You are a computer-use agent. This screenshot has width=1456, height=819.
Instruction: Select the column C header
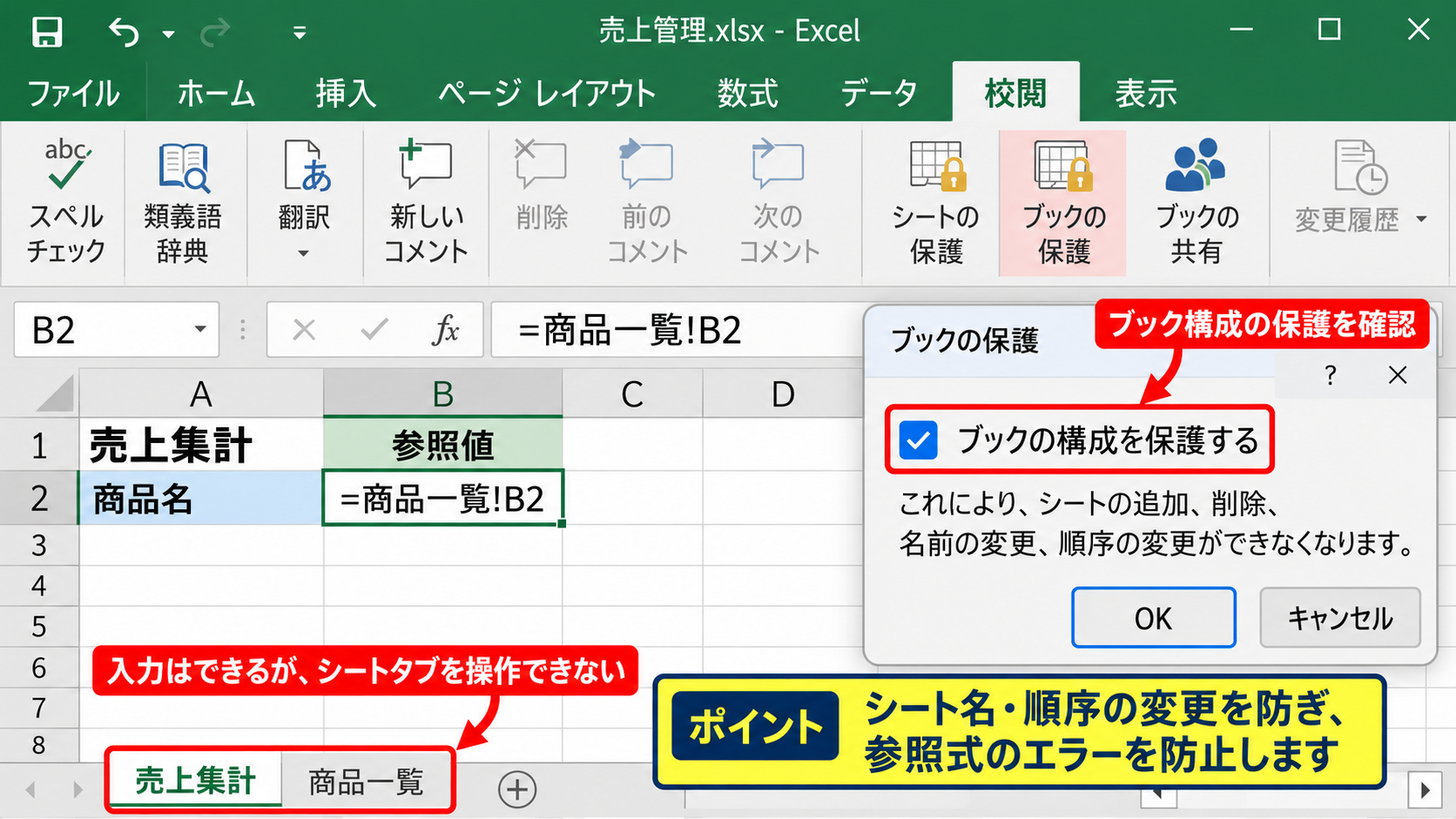point(632,394)
